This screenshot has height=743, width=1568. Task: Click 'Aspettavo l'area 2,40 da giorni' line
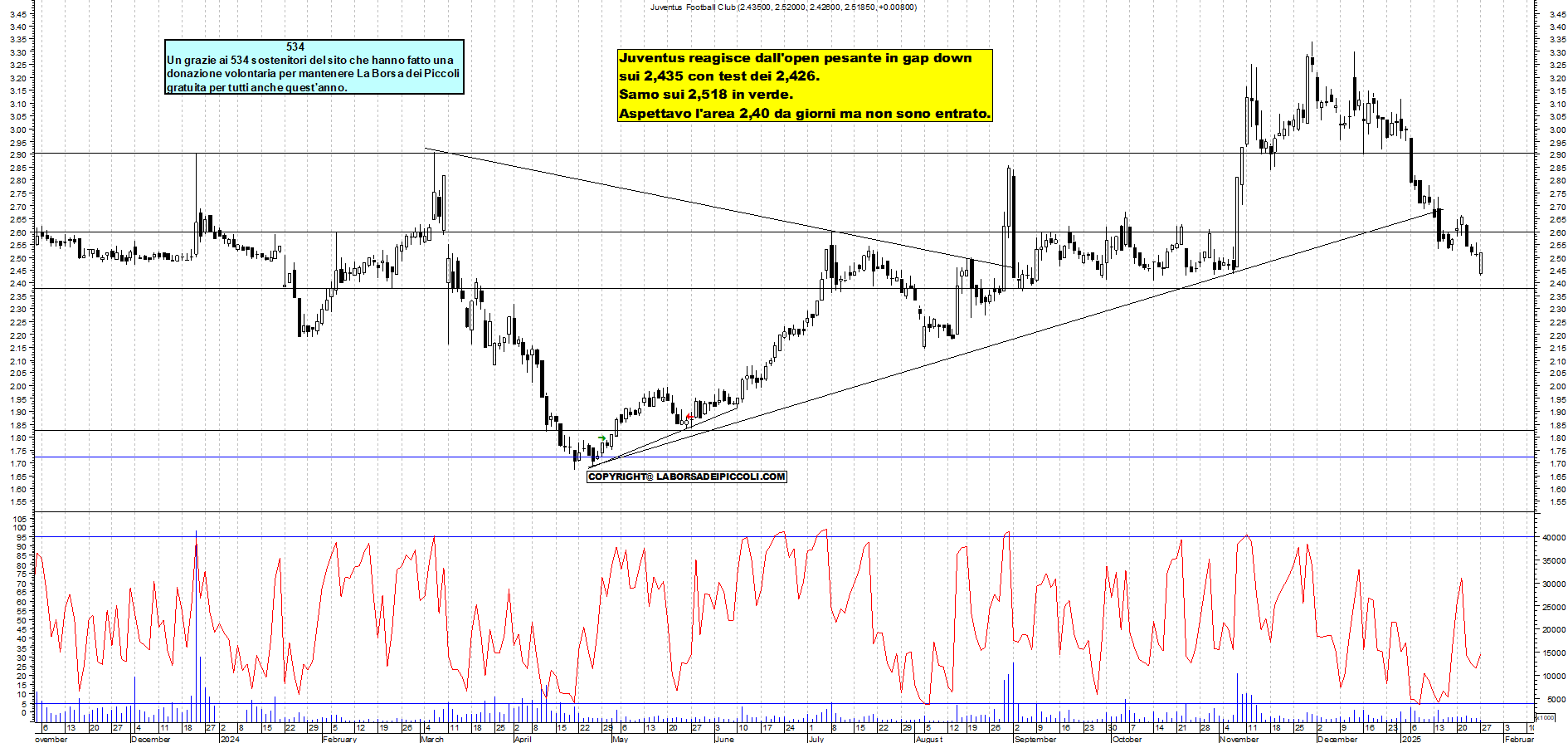tap(805, 114)
